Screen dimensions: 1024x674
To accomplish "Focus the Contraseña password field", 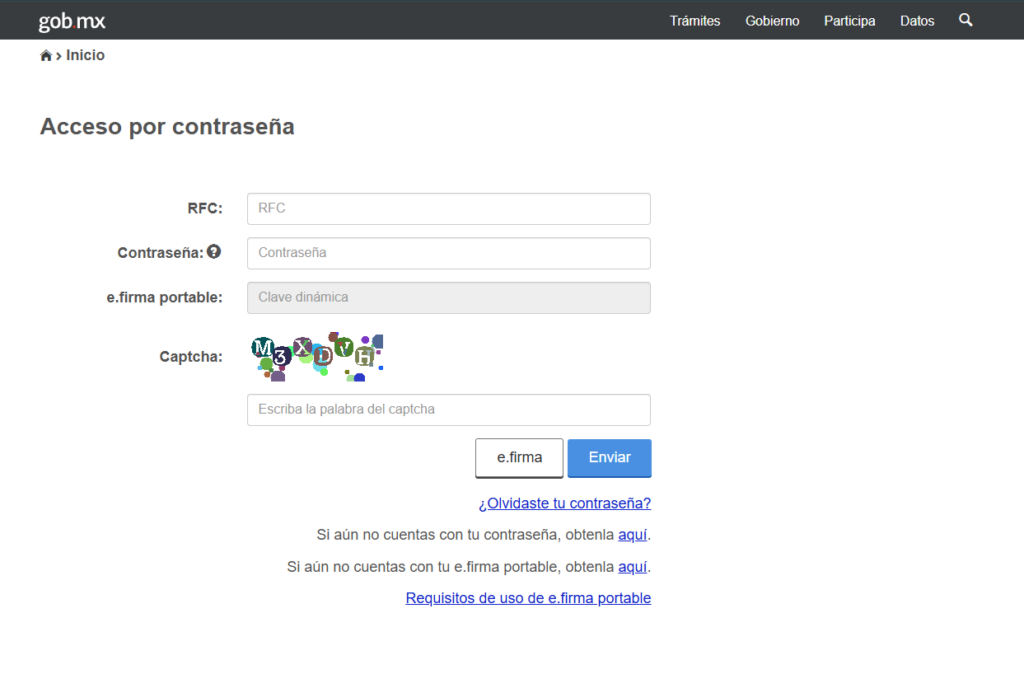I will coord(448,253).
